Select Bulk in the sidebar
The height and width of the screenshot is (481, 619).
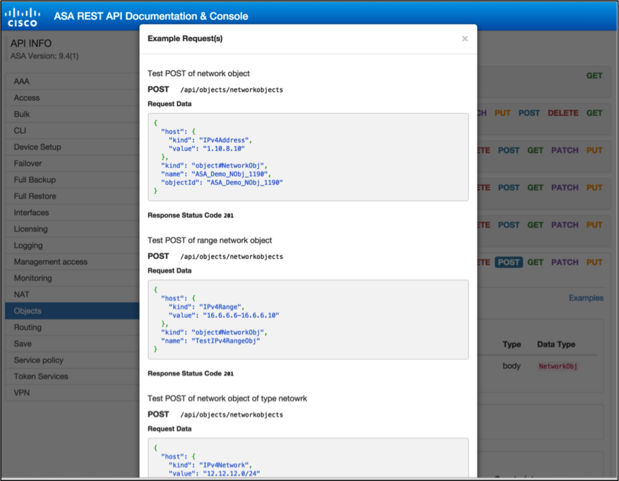72,114
